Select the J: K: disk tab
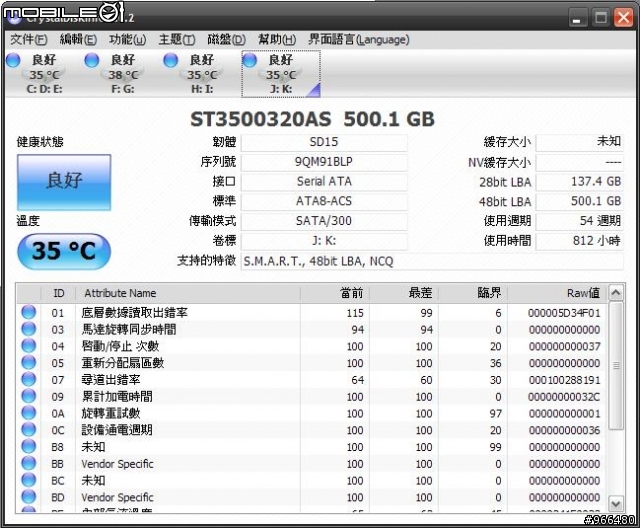 [x=281, y=74]
